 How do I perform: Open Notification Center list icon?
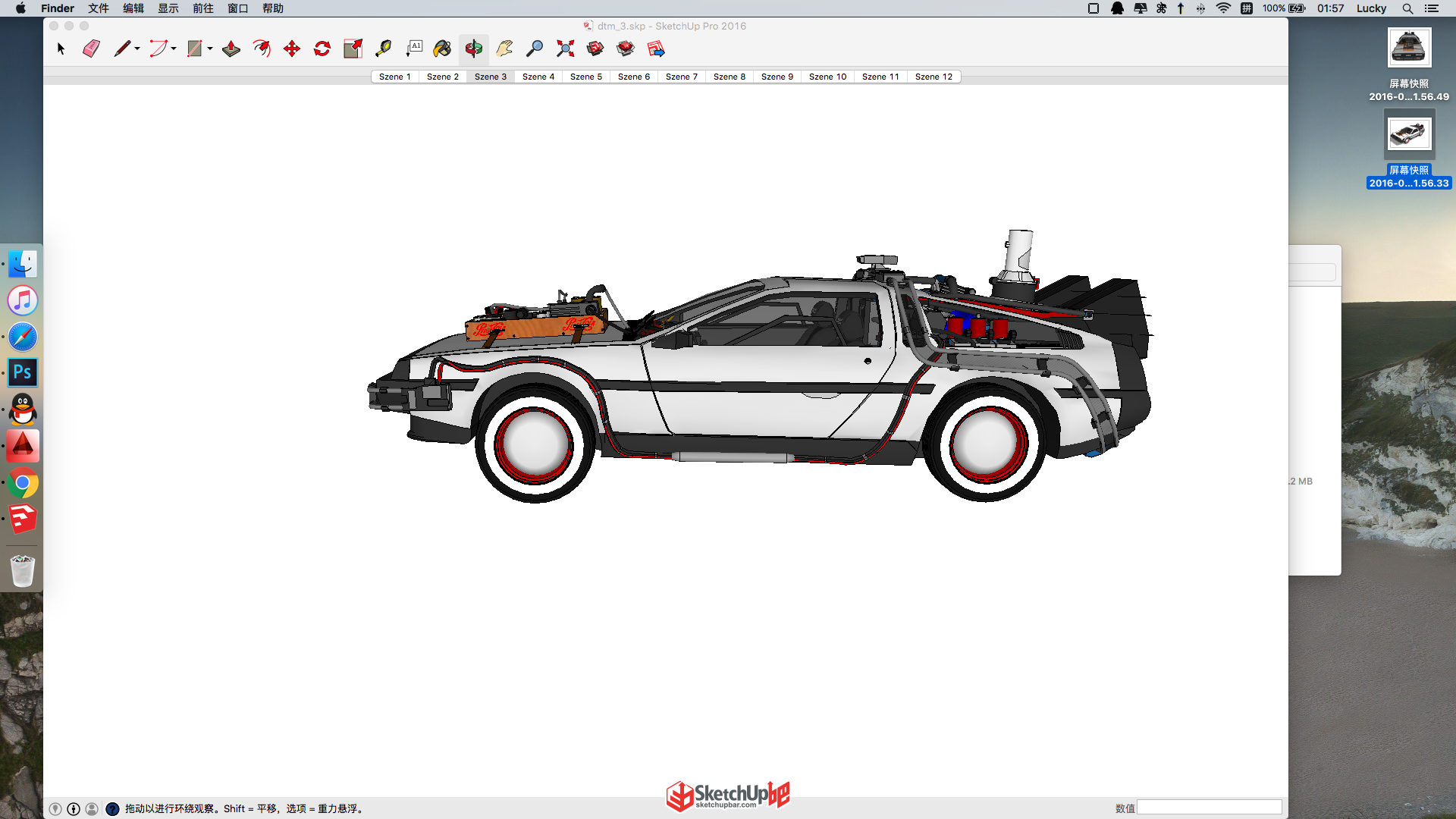[x=1432, y=8]
